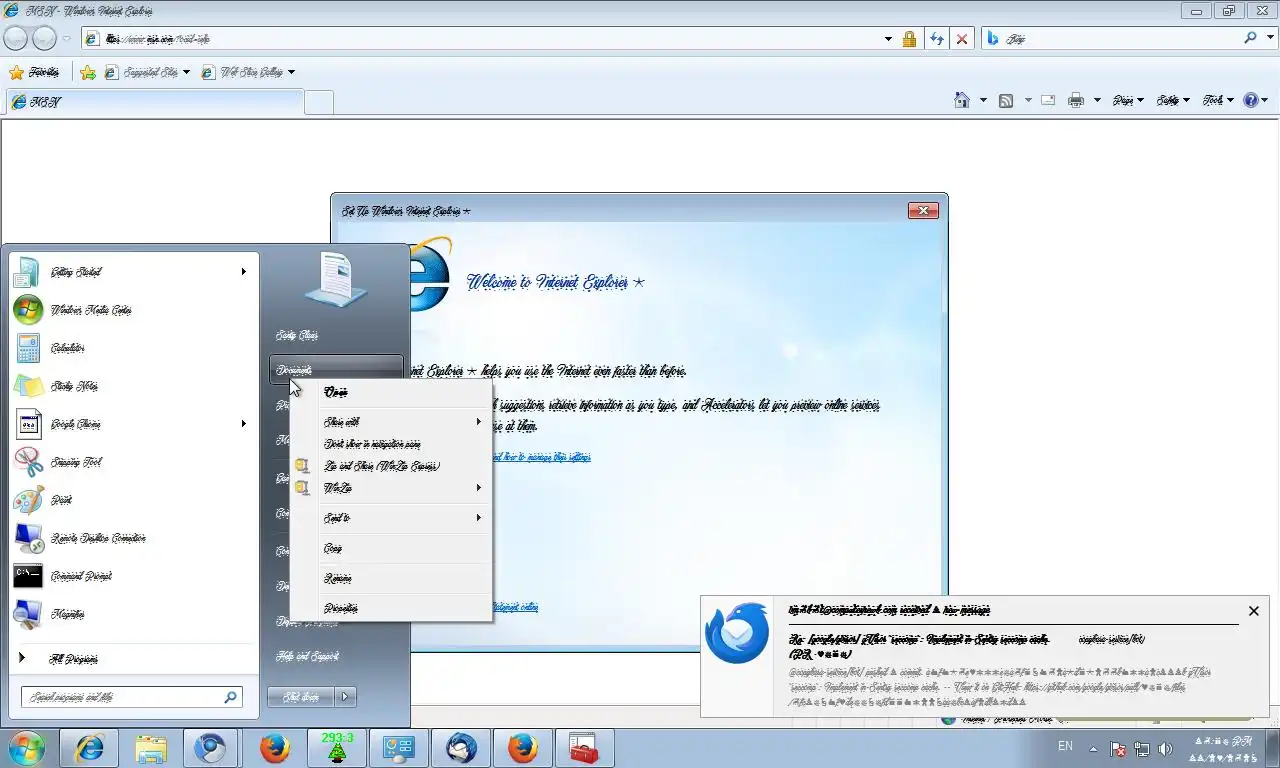Open the Print dropdown arrow
The image size is (1280, 768).
1097,100
